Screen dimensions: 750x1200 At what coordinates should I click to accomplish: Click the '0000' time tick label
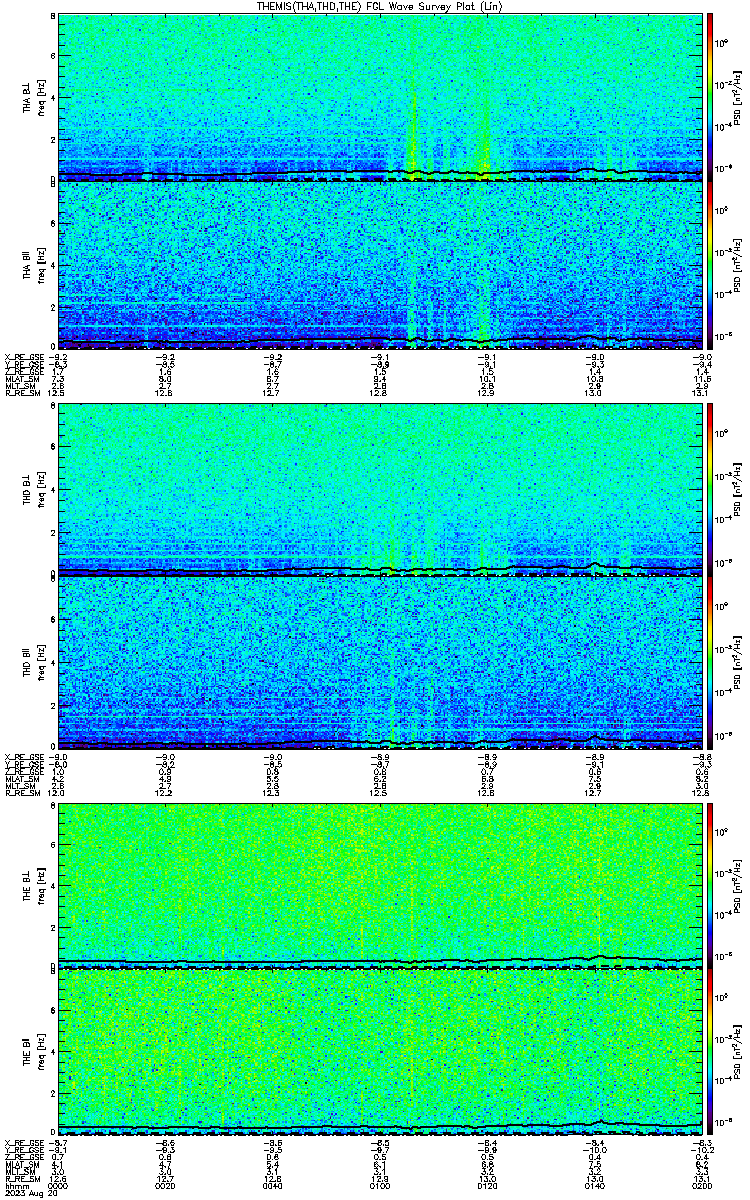click(x=58, y=1186)
